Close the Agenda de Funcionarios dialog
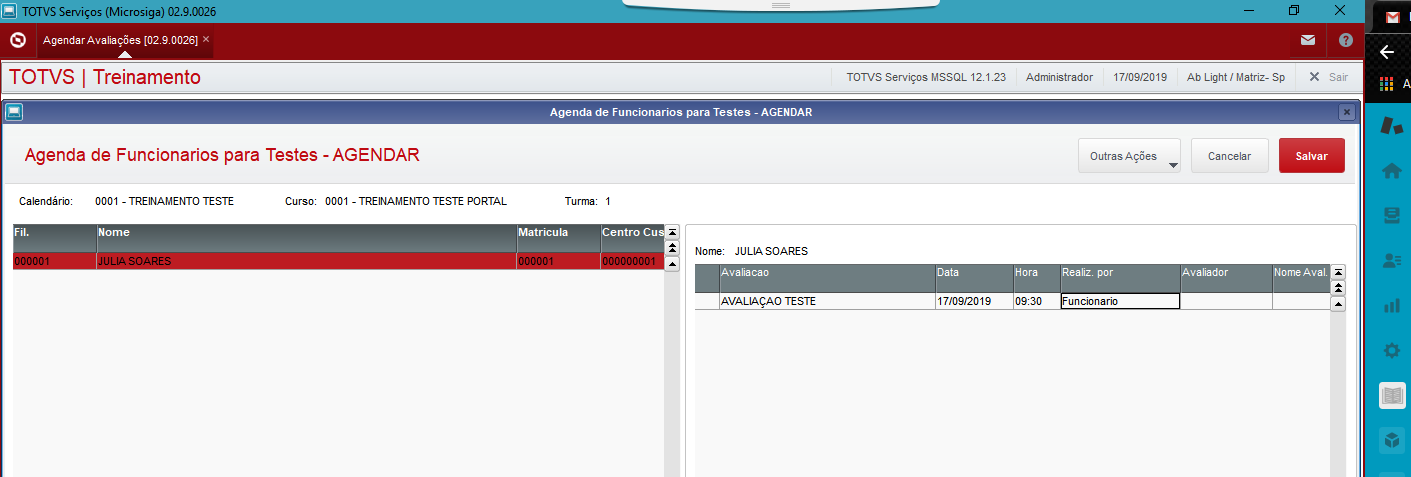The height and width of the screenshot is (477, 1411). click(x=1347, y=111)
